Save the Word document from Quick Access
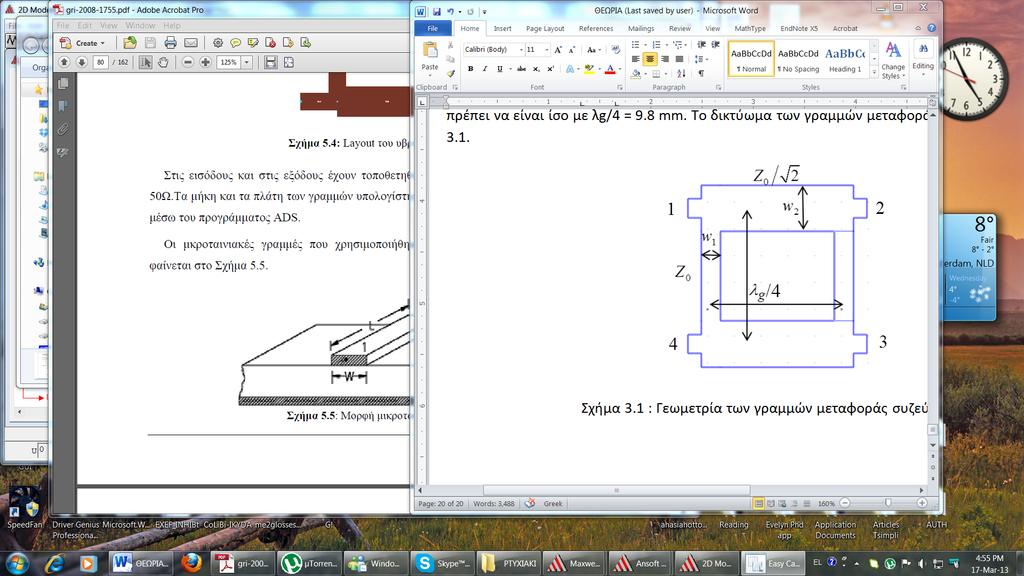Screen dimensions: 1024x576 436,11
